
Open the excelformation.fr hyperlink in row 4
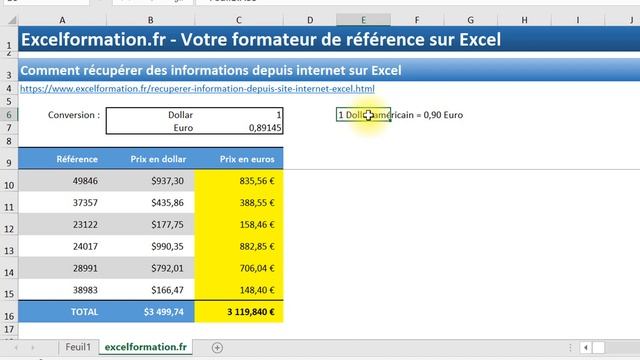[x=197, y=89]
